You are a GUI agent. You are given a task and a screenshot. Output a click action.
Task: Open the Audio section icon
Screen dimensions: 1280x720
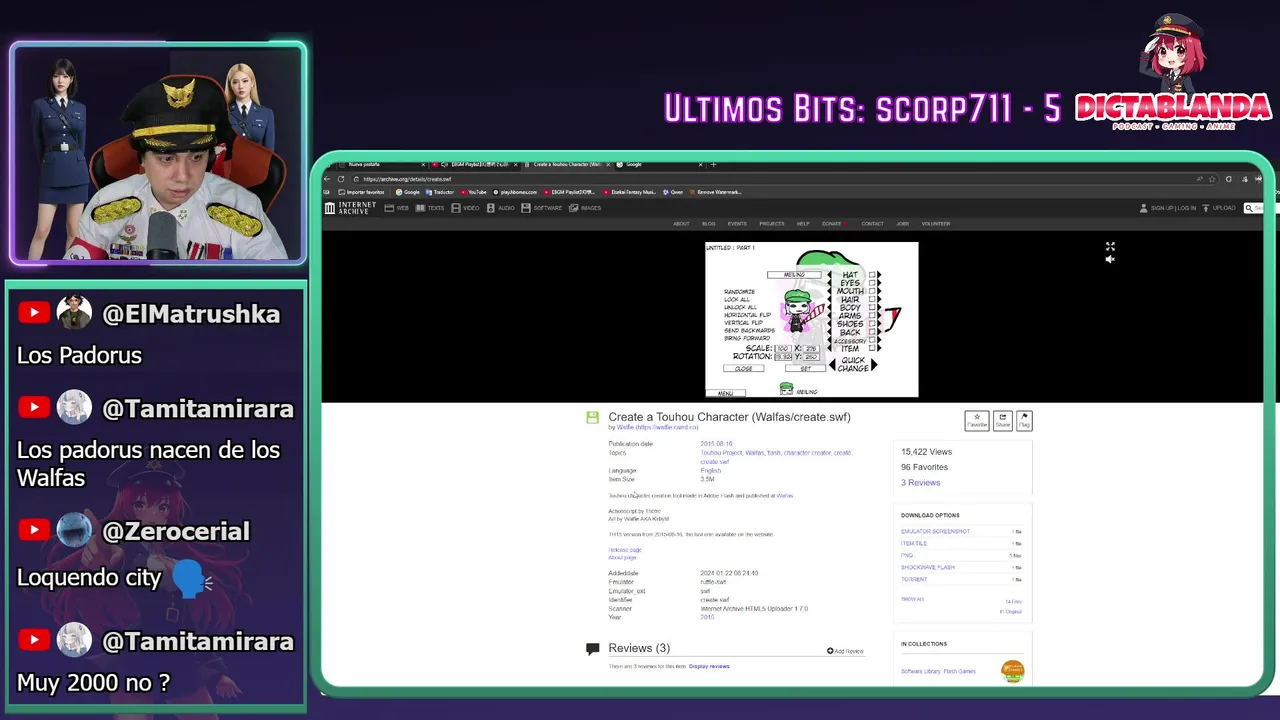tap(491, 208)
